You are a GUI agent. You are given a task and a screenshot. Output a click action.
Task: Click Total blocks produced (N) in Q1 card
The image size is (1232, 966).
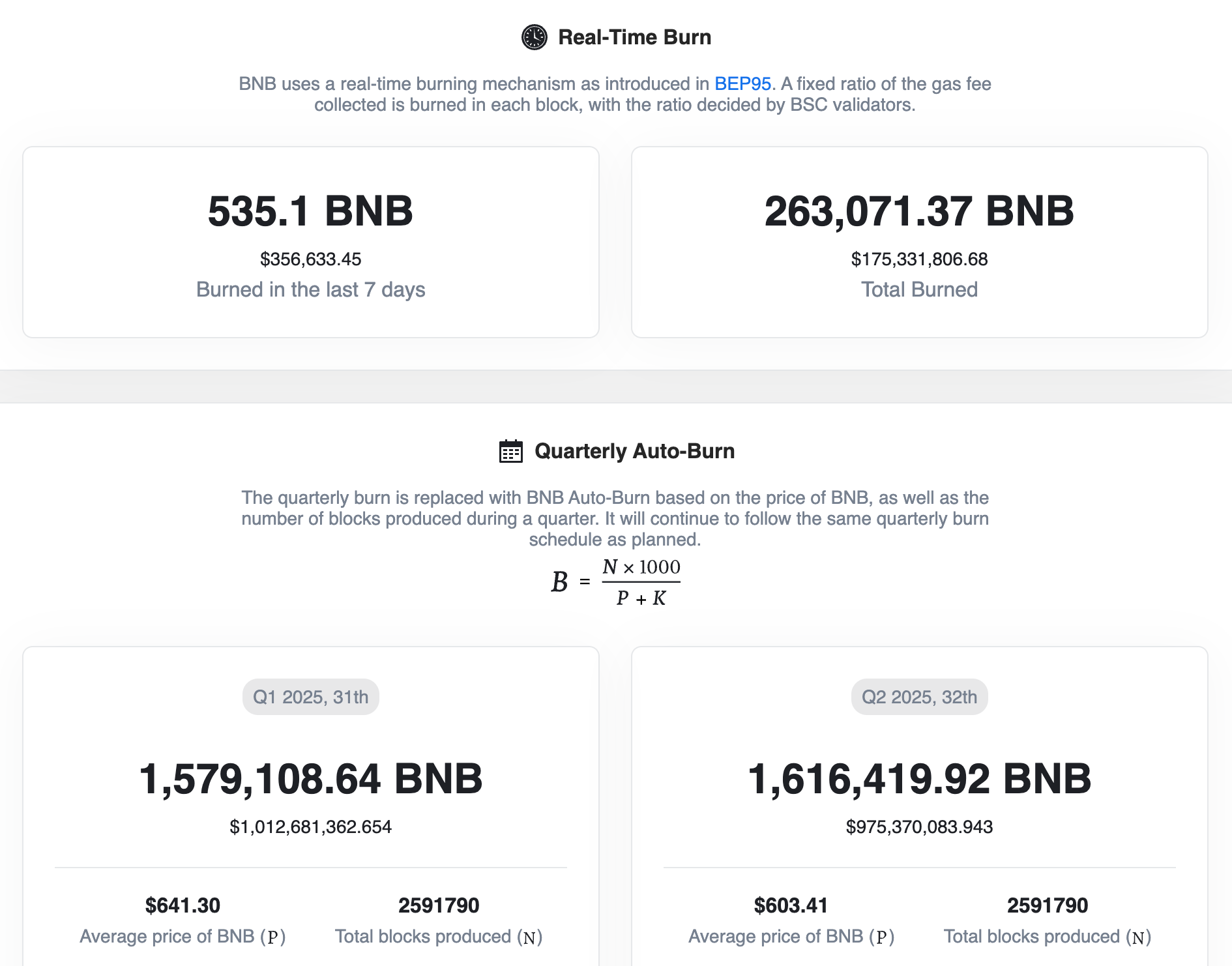tap(439, 937)
